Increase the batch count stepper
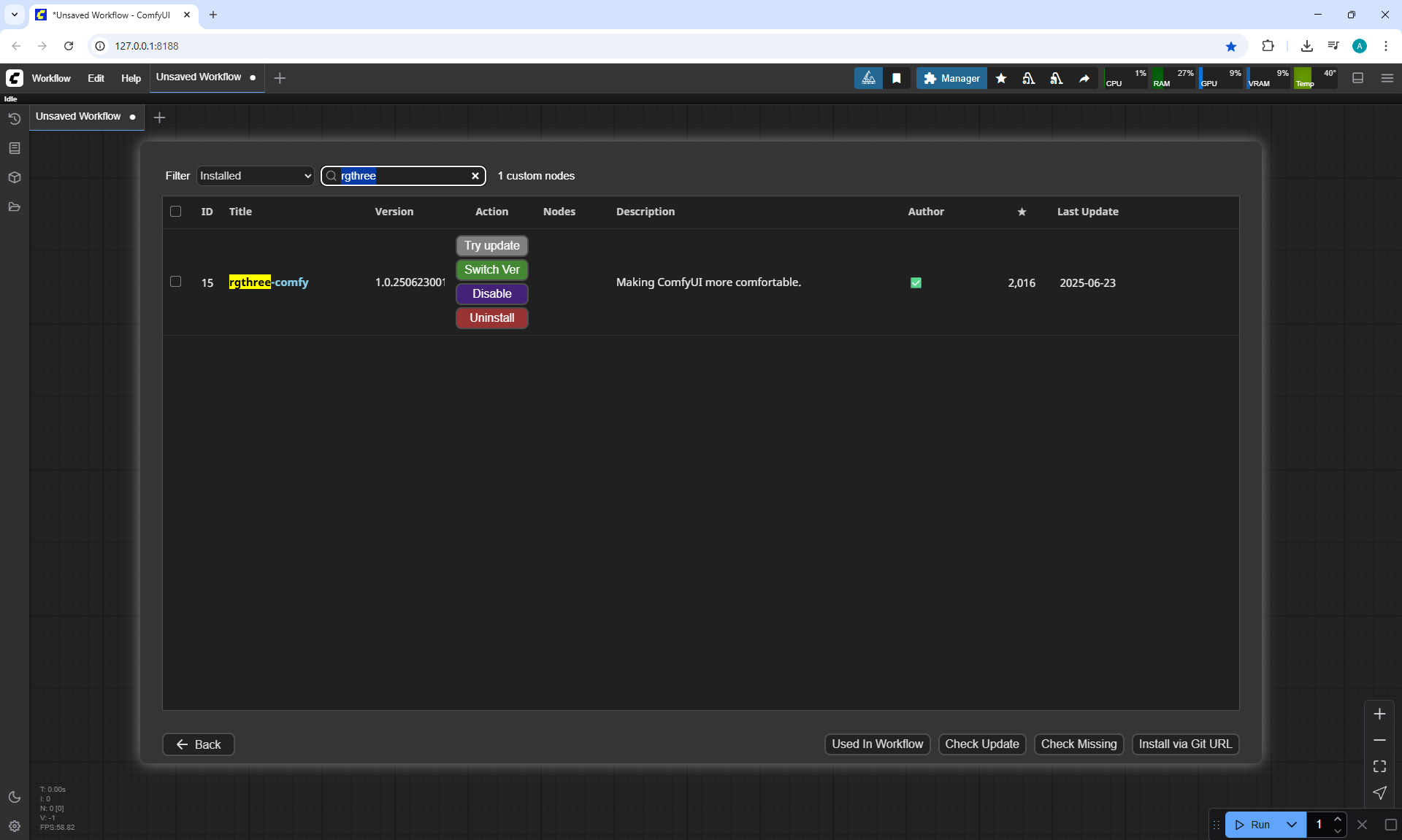Viewport: 1402px width, 840px height. pos(1338,819)
